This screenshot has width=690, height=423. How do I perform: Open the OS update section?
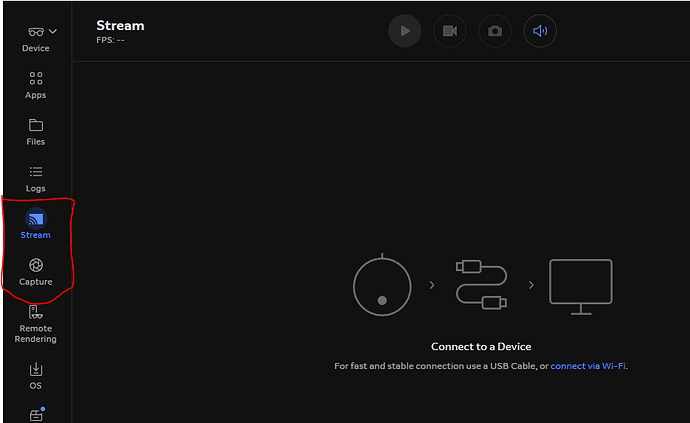pyautogui.click(x=36, y=376)
